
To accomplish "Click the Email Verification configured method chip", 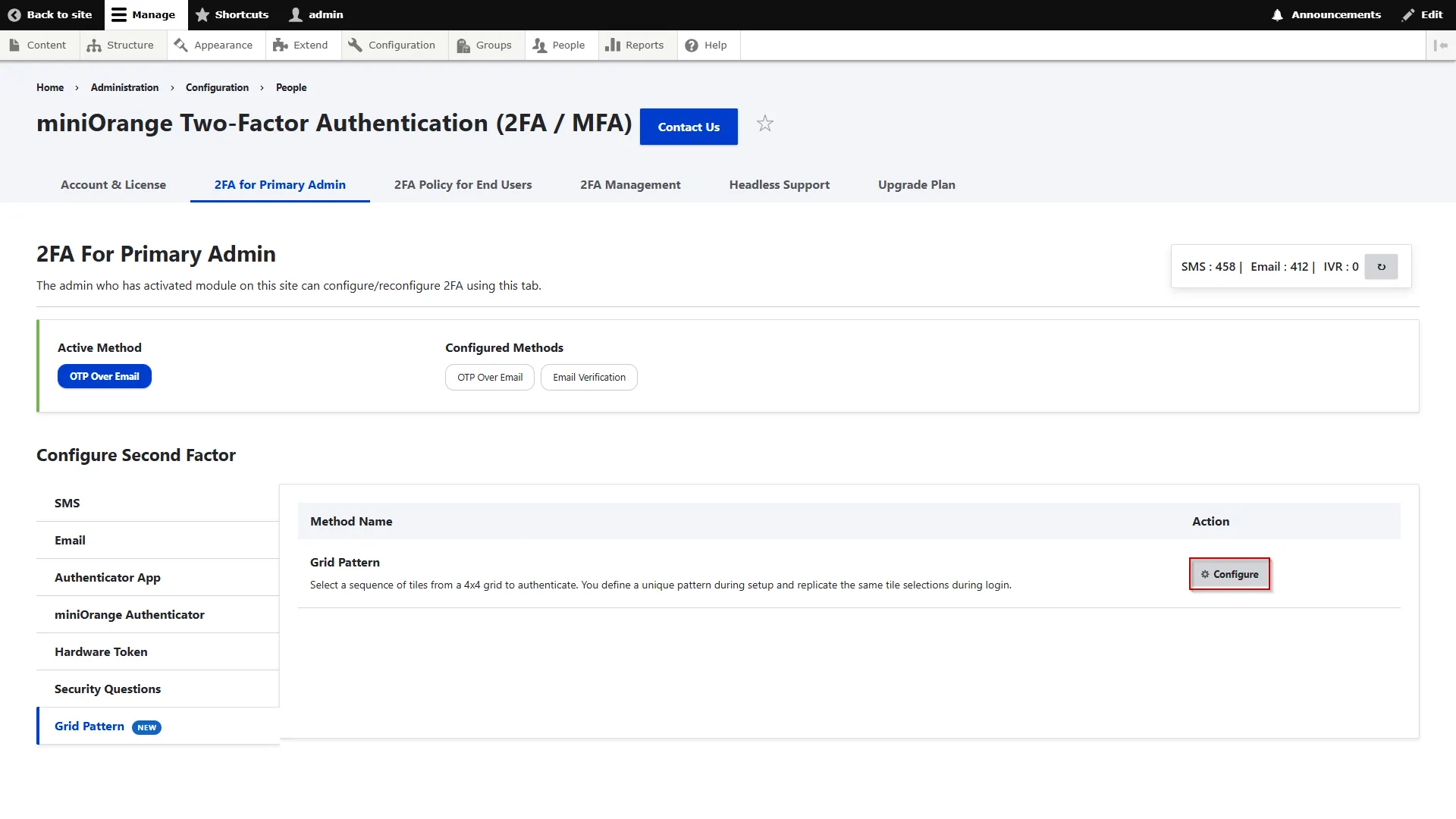I will point(589,377).
